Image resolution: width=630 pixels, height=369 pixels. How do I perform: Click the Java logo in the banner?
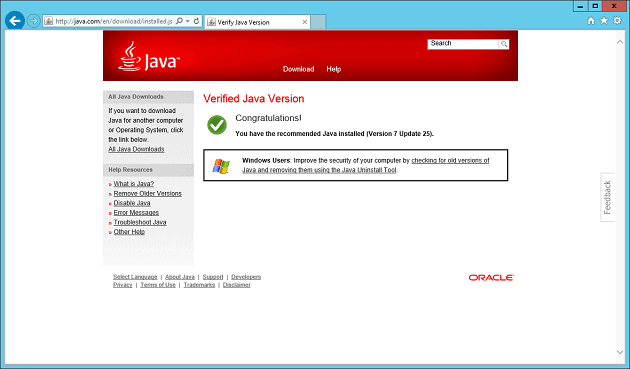click(x=149, y=57)
